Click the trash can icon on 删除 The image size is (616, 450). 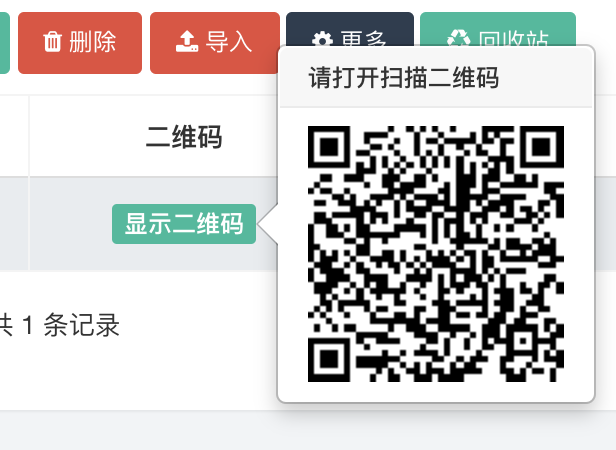(52, 42)
